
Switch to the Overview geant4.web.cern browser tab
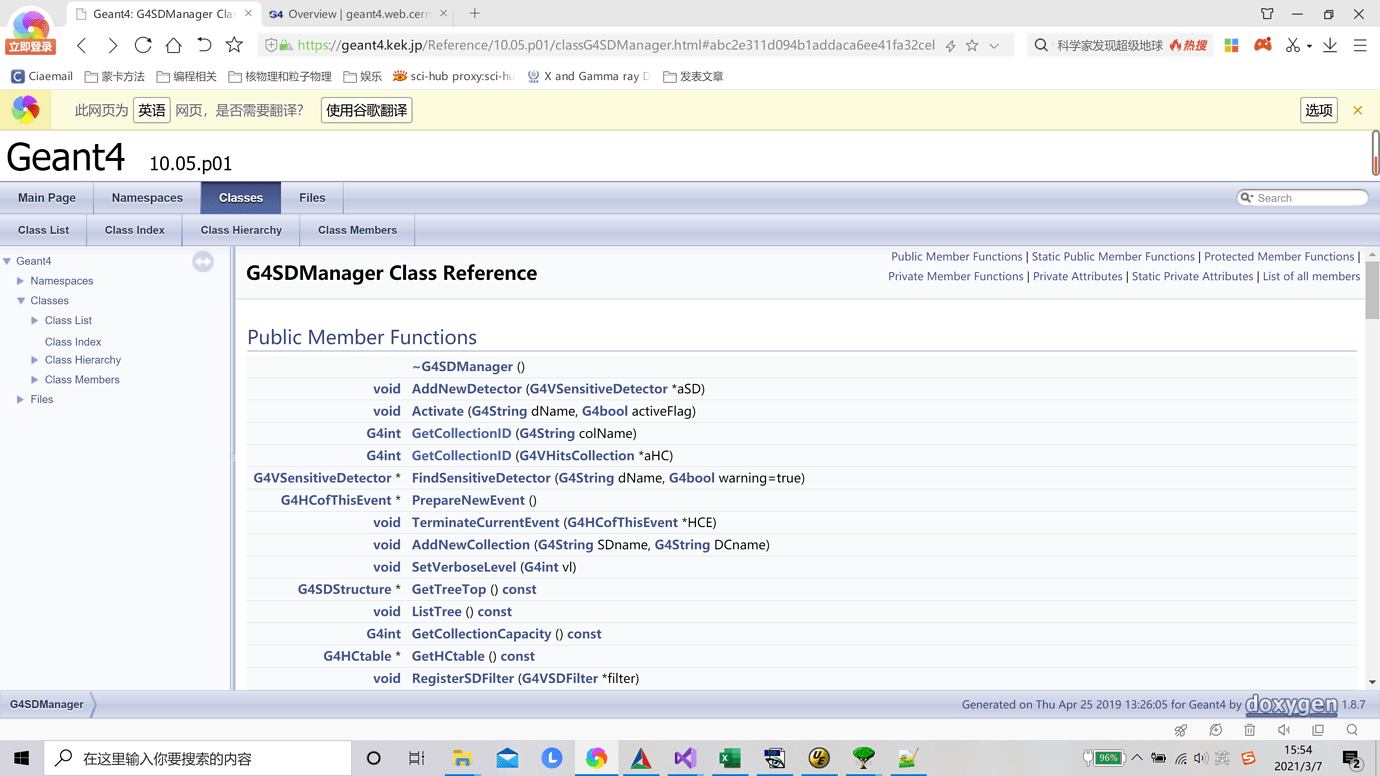click(359, 14)
